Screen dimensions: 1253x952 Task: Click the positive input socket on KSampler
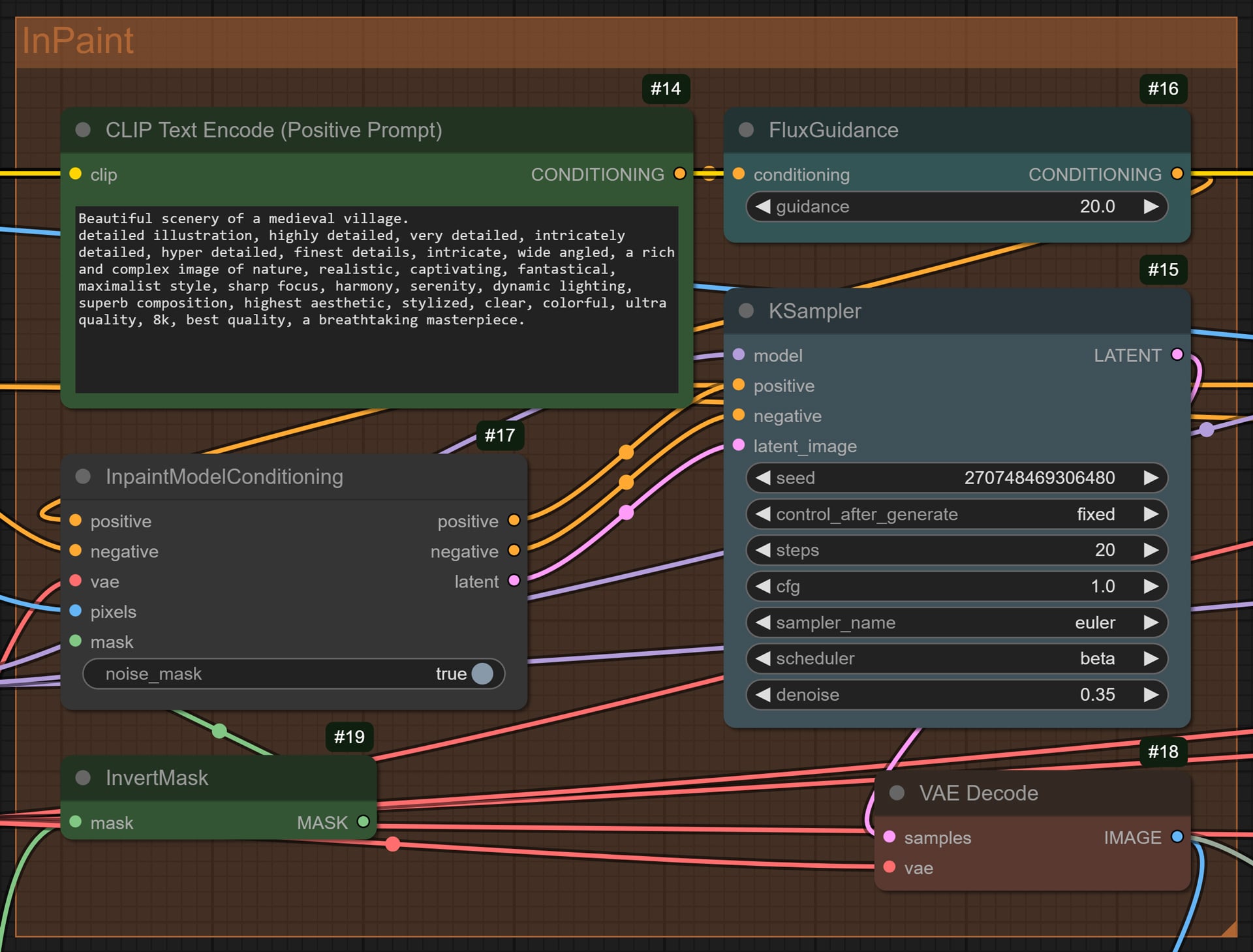pyautogui.click(x=739, y=385)
